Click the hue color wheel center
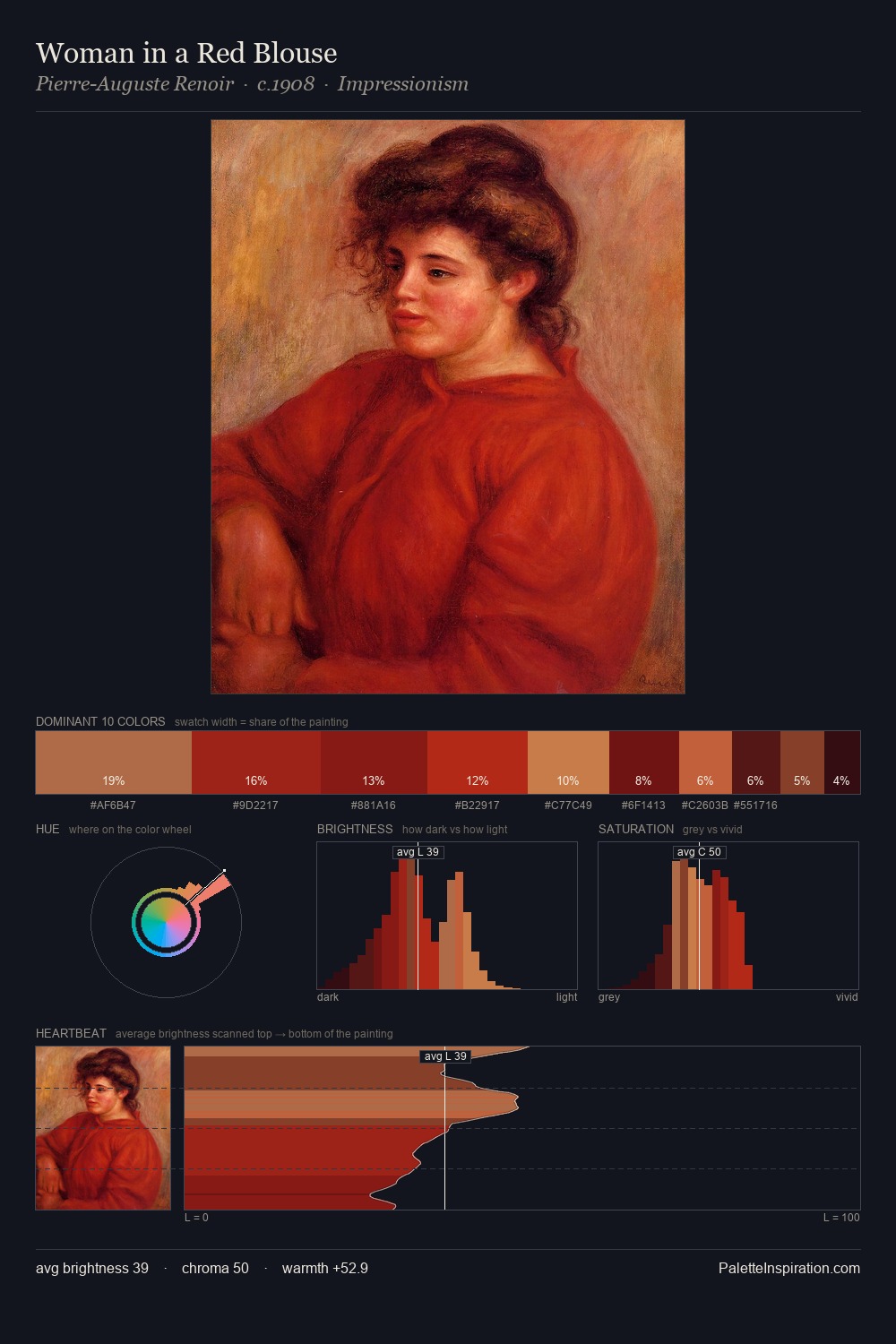This screenshot has height=1344, width=896. pos(166,922)
